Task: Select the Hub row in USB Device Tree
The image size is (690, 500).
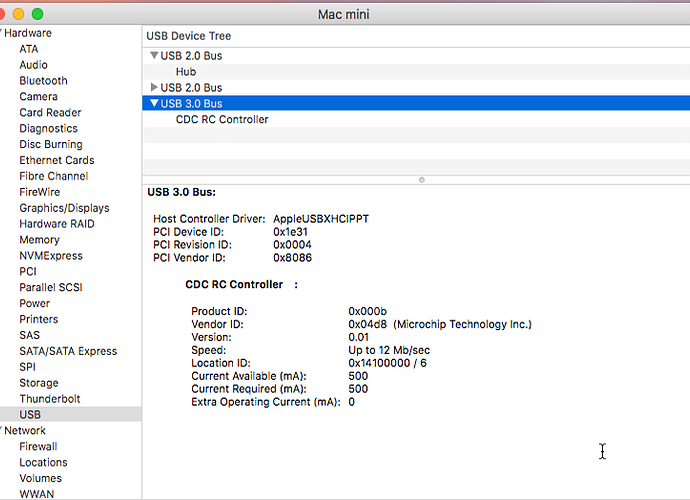Action: click(416, 71)
